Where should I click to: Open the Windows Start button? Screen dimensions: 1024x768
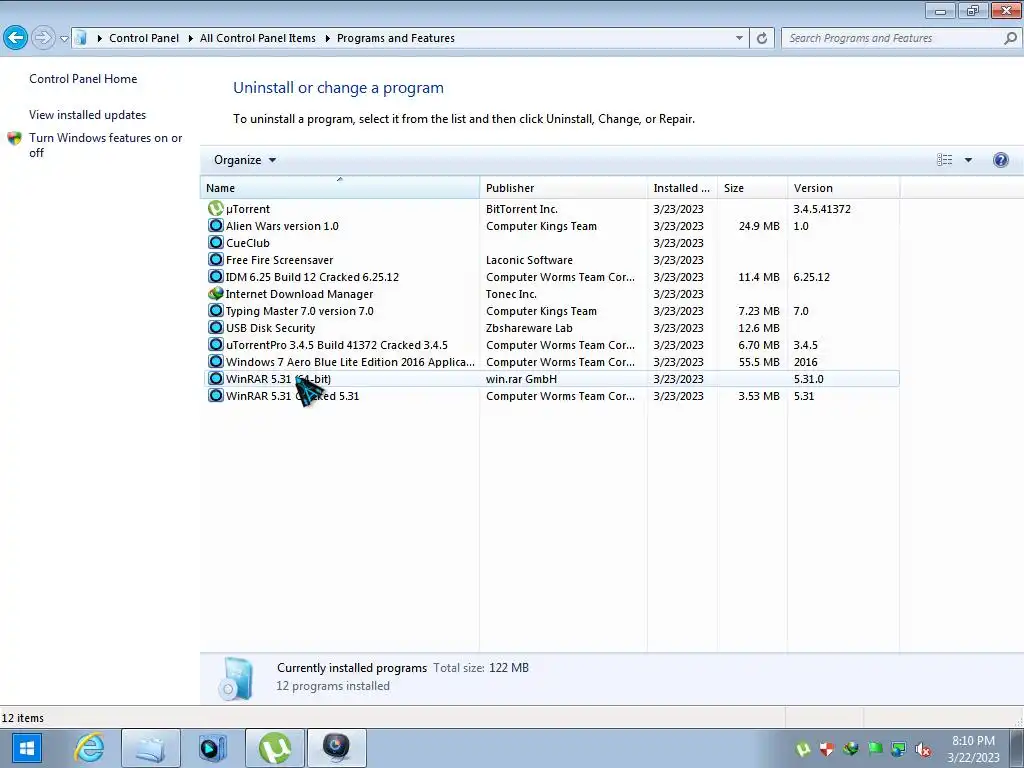(x=27, y=748)
